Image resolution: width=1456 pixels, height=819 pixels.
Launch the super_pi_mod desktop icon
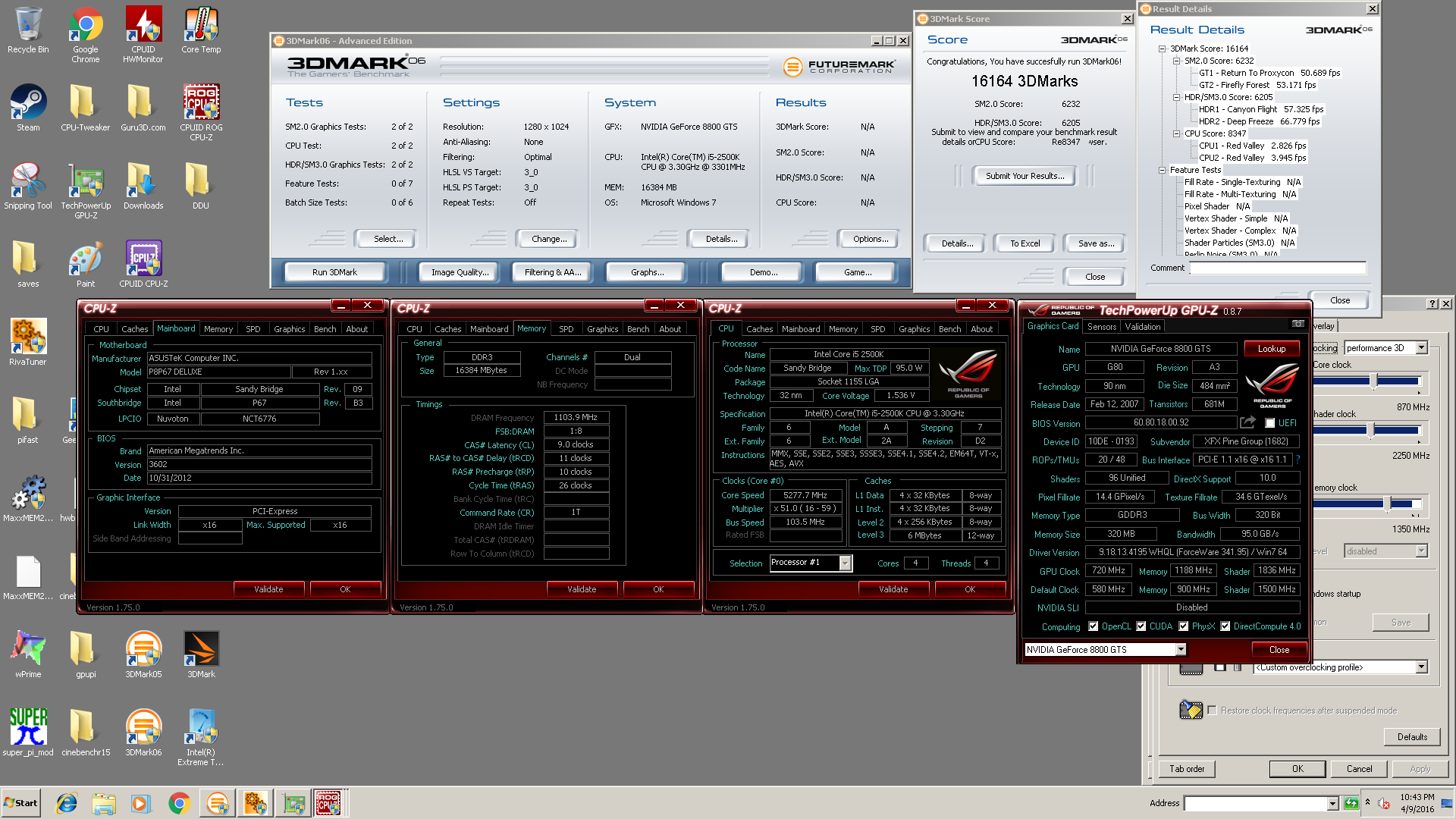tap(28, 733)
